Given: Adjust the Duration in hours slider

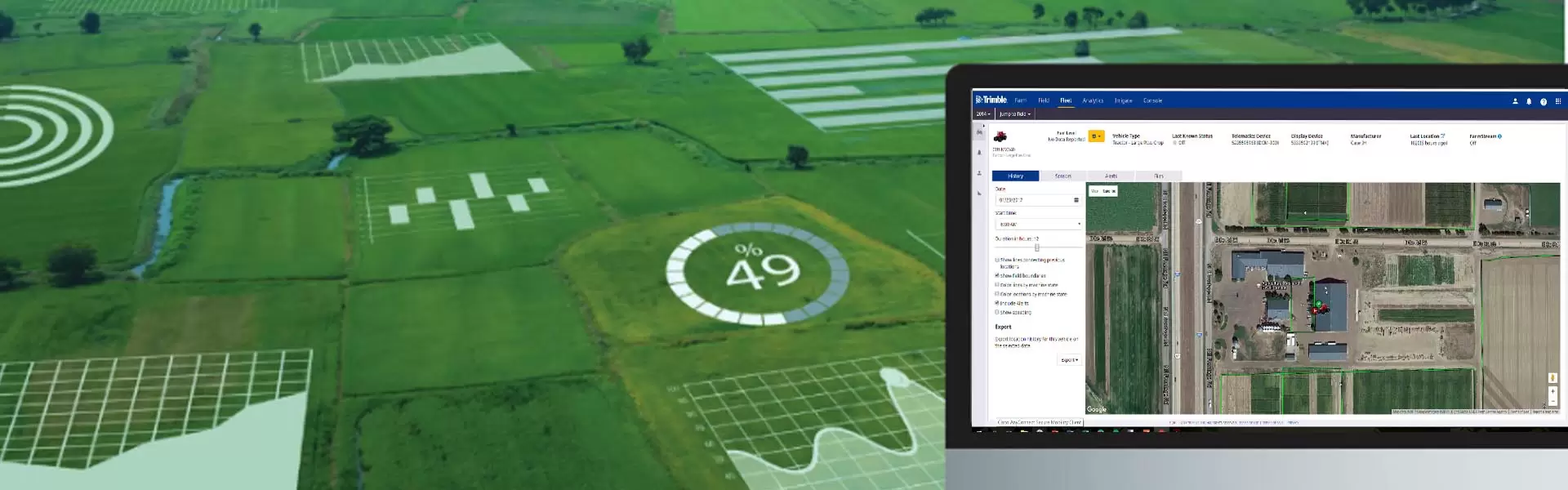Looking at the screenshot, I should click(1037, 247).
